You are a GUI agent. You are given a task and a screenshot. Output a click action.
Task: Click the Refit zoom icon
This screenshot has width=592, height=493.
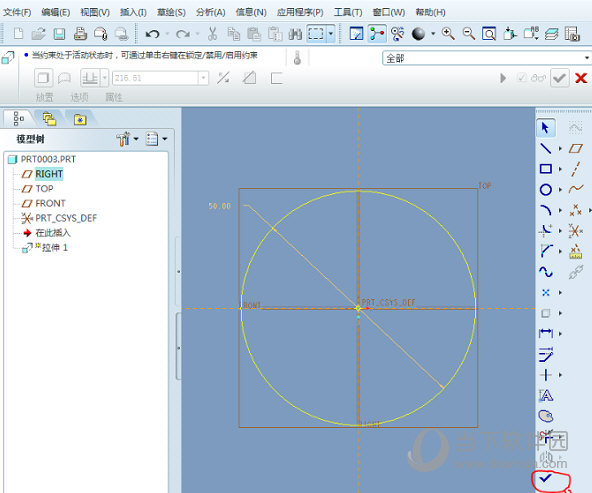point(489,34)
